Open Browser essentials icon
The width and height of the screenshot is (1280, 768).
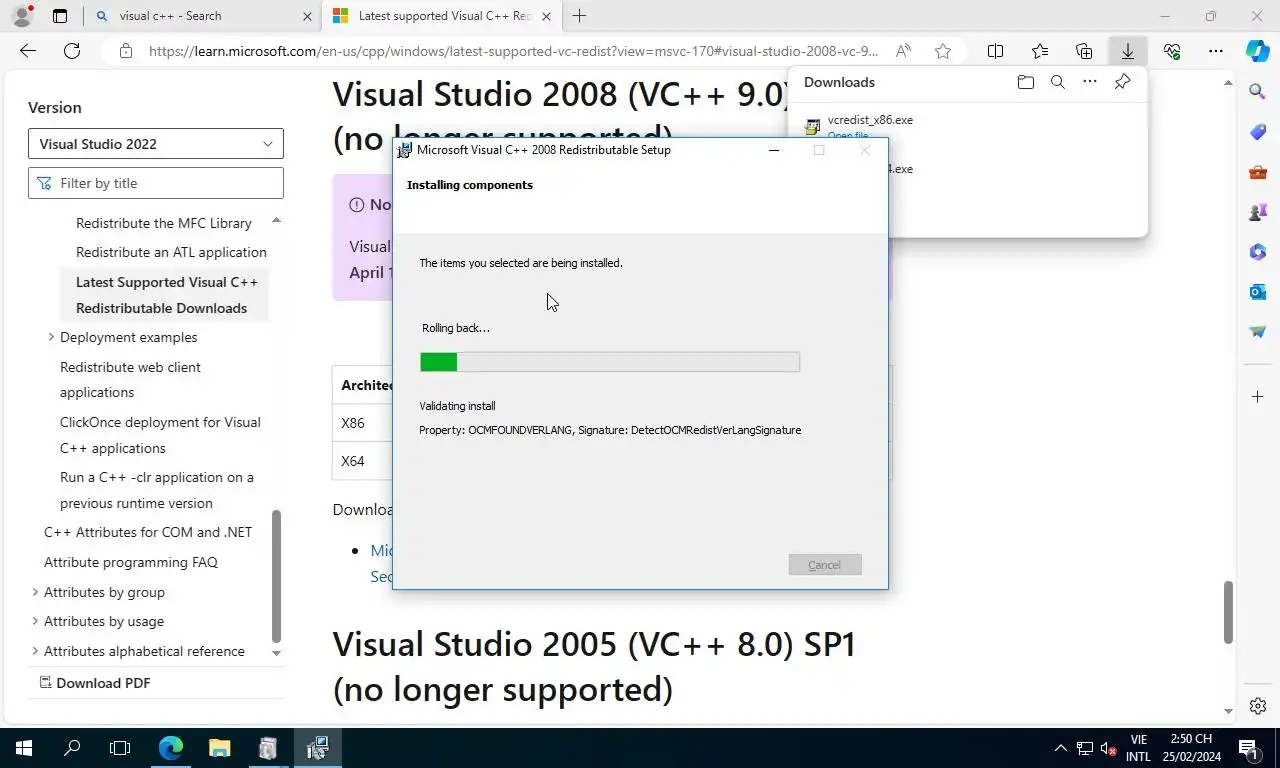pyautogui.click(x=1172, y=51)
